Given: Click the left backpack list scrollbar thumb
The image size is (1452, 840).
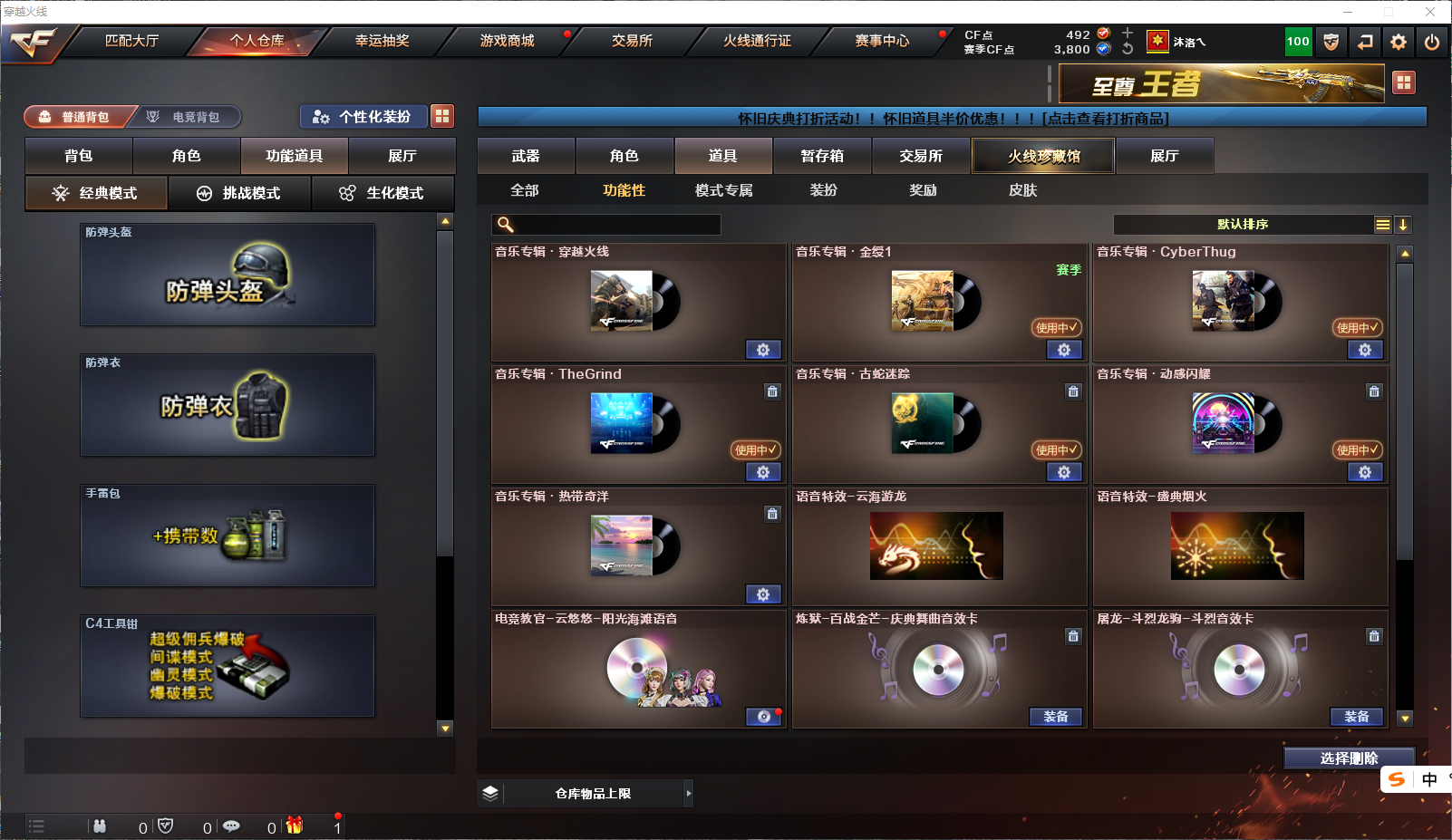Looking at the screenshot, I should 445,393.
